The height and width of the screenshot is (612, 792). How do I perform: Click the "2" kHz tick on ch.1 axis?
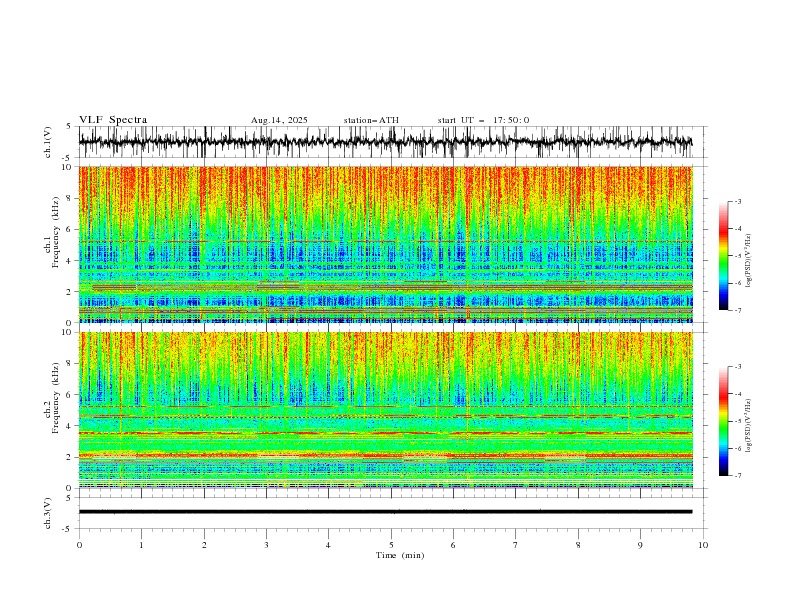71,291
